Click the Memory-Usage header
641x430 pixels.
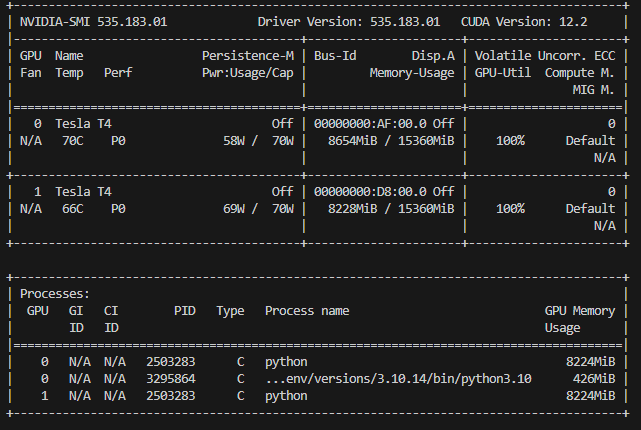(x=412, y=73)
